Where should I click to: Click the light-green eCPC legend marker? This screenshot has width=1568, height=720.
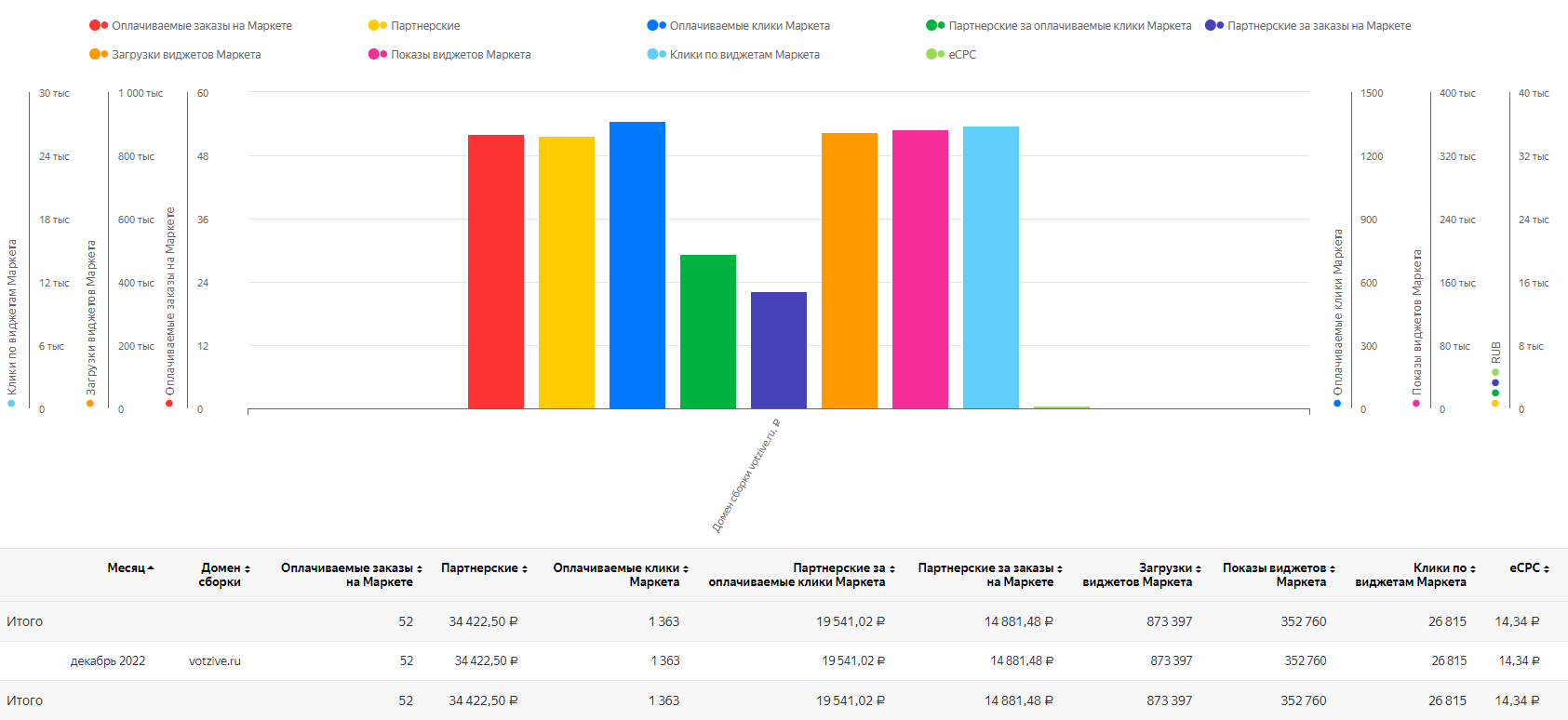[x=934, y=55]
